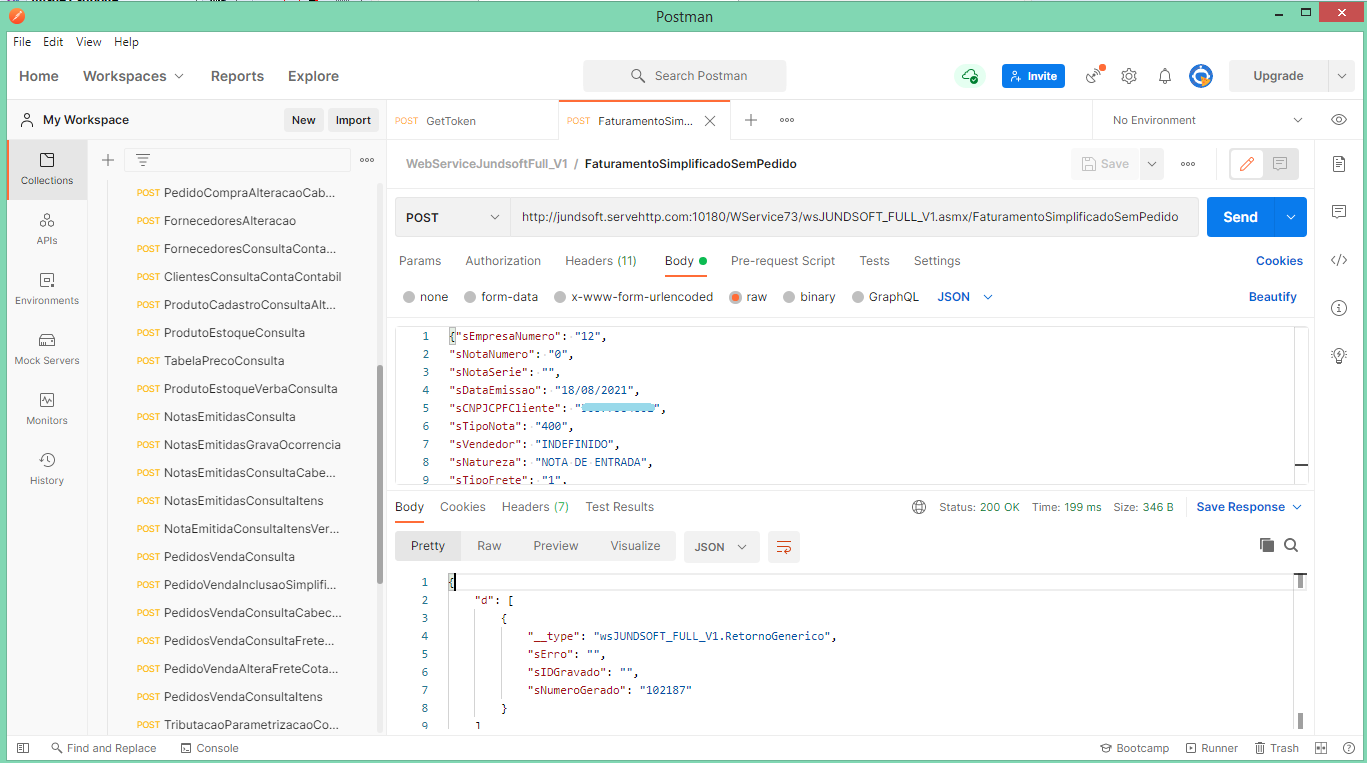The image size is (1367, 763).
Task: Expand the No Environment selector
Action: coord(1207,120)
